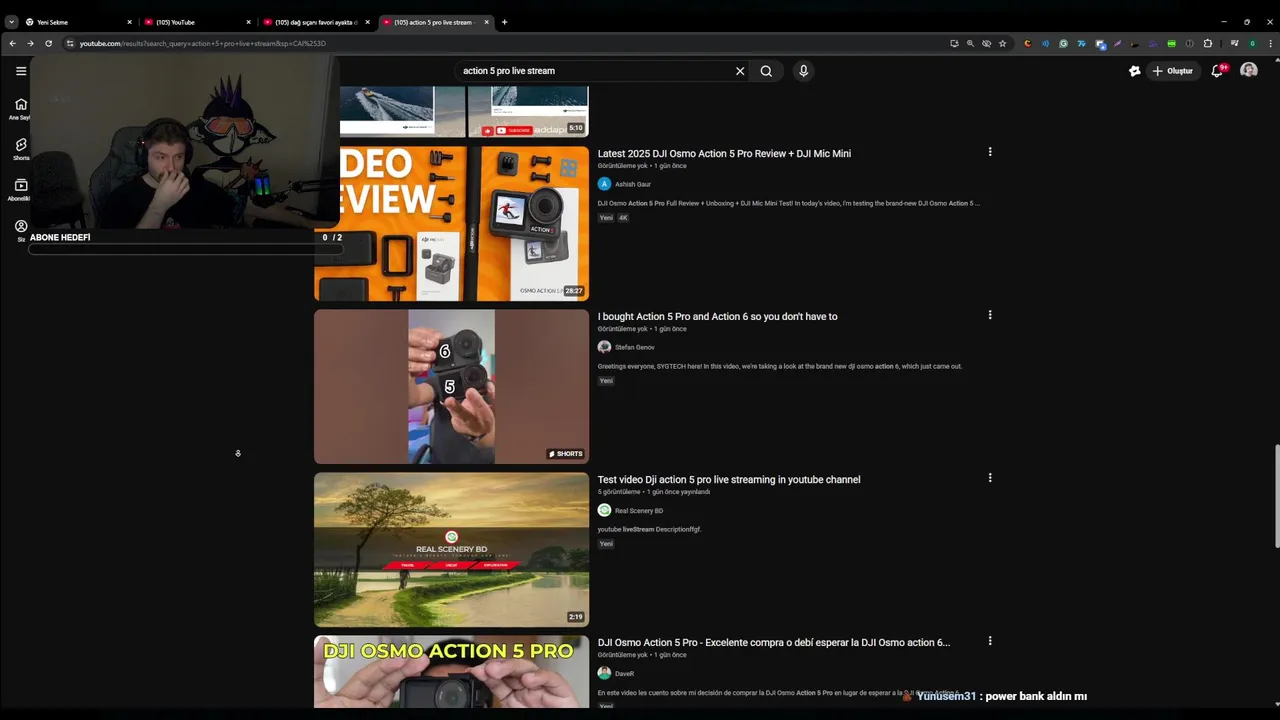Image resolution: width=1280 pixels, height=720 pixels.
Task: Open more options for I bought Action 5 Pro video
Action: click(990, 315)
